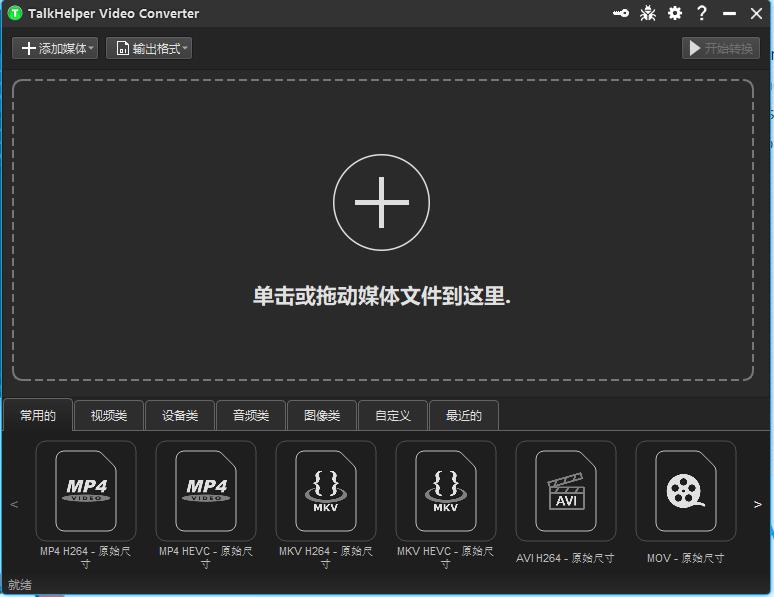
Task: Click the AVI H264 - 原始尺寸 label
Action: (566, 558)
